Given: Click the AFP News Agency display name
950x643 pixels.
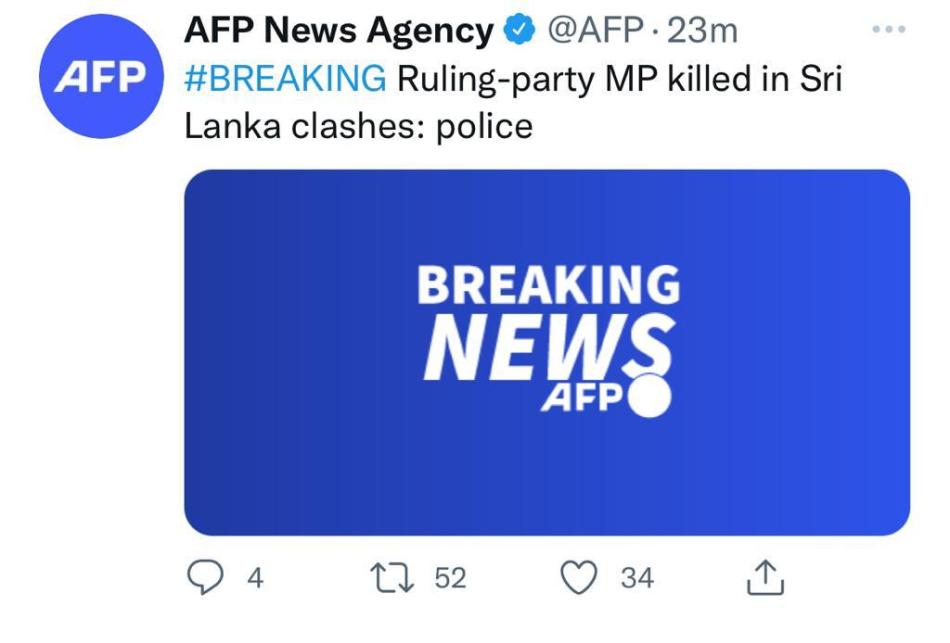Looking at the screenshot, I should point(339,32).
